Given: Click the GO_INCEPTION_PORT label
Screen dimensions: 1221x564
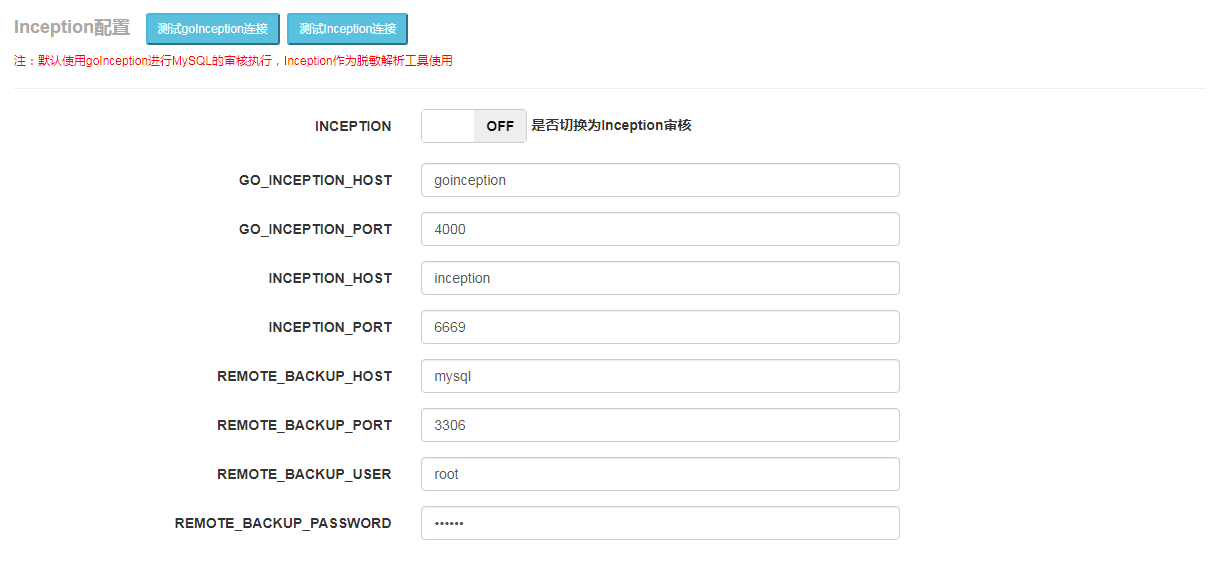Looking at the screenshot, I should [315, 229].
